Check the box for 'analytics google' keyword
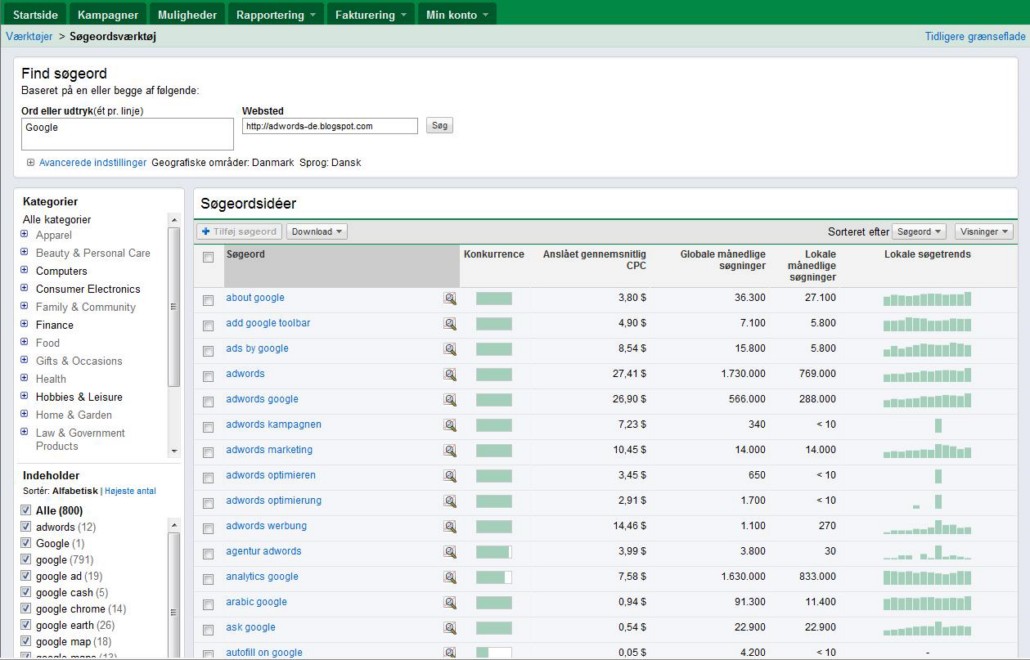The height and width of the screenshot is (660, 1030). tap(208, 579)
